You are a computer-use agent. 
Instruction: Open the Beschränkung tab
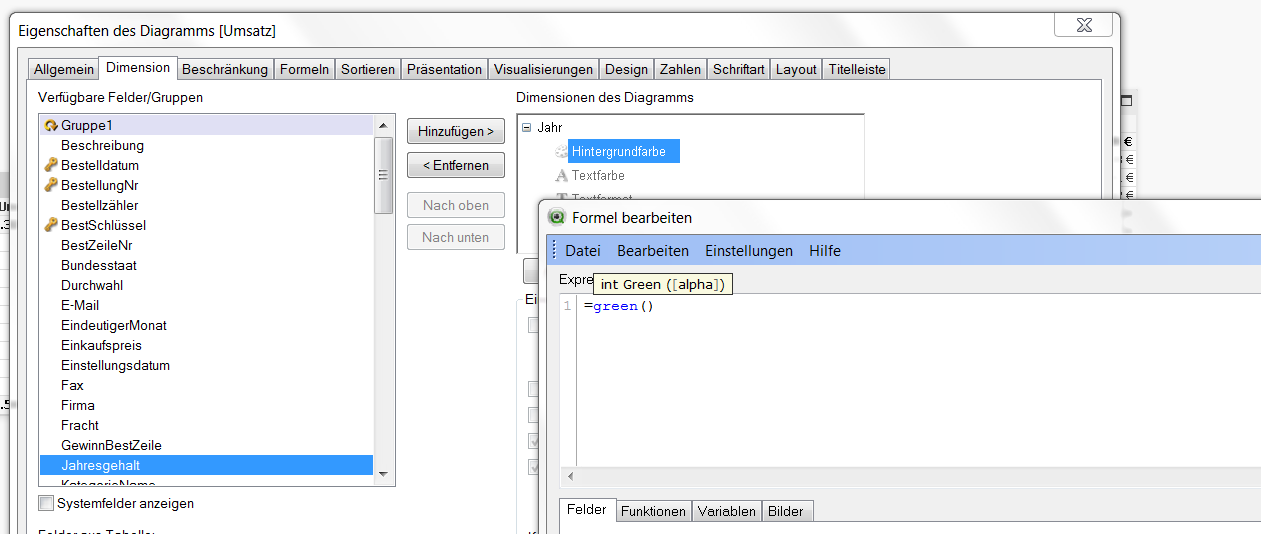(x=225, y=69)
